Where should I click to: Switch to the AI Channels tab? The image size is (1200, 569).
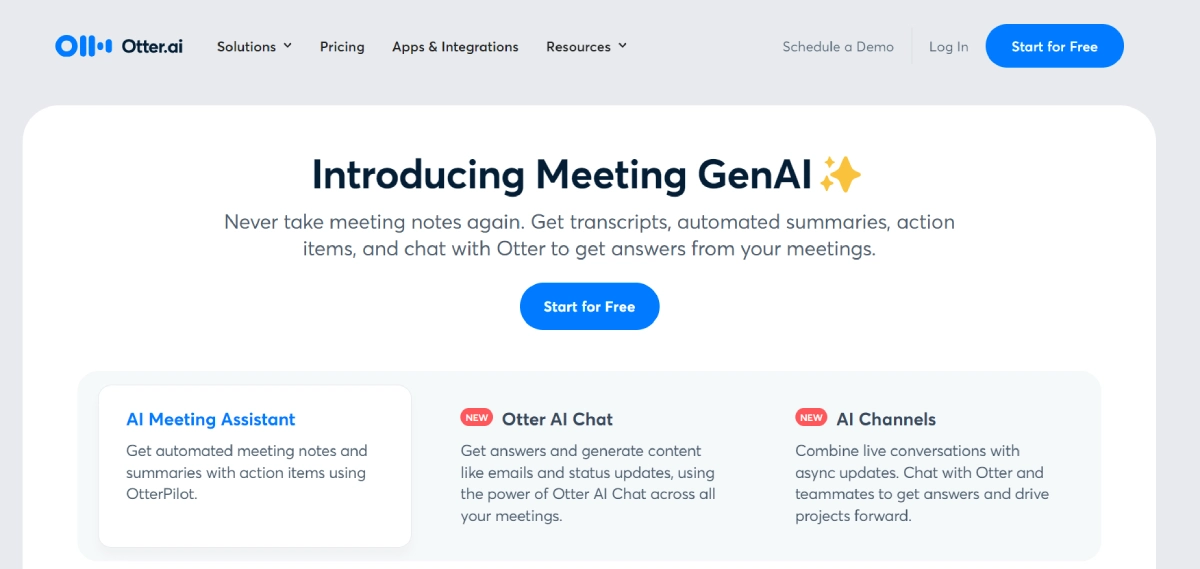pos(886,419)
